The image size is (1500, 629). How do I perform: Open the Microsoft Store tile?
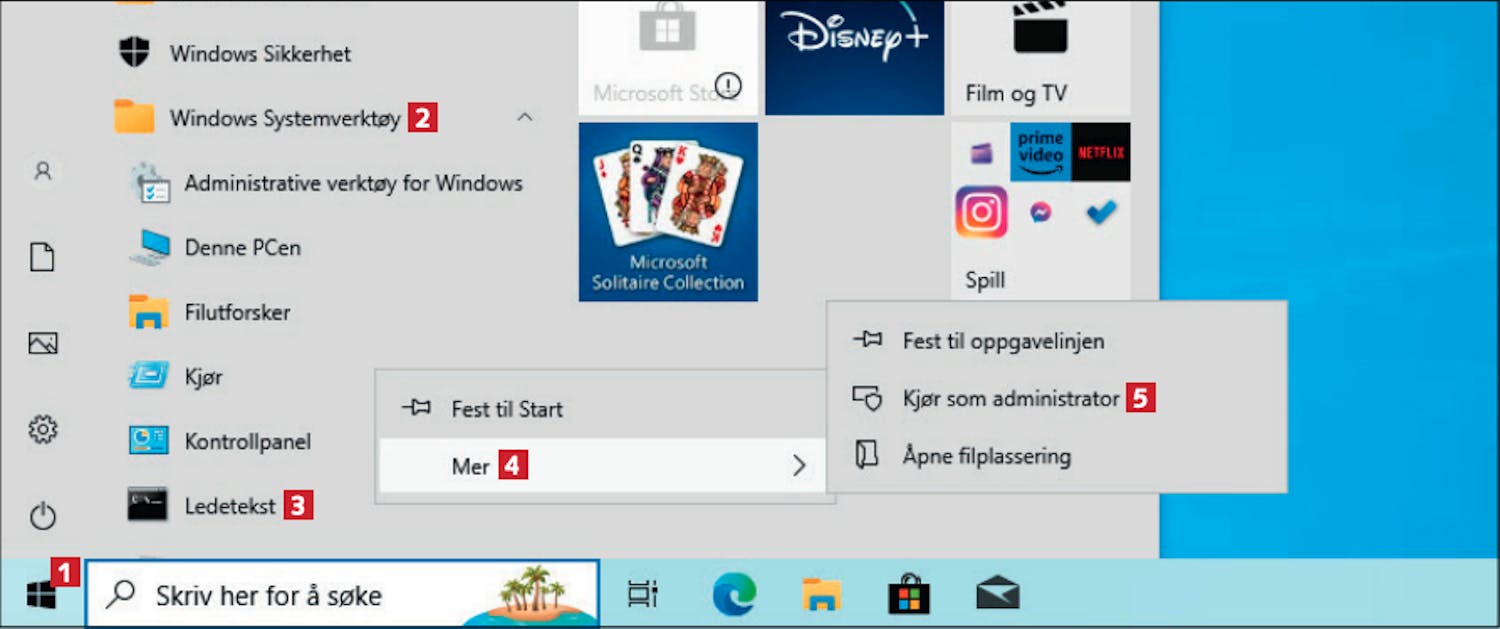tap(668, 57)
